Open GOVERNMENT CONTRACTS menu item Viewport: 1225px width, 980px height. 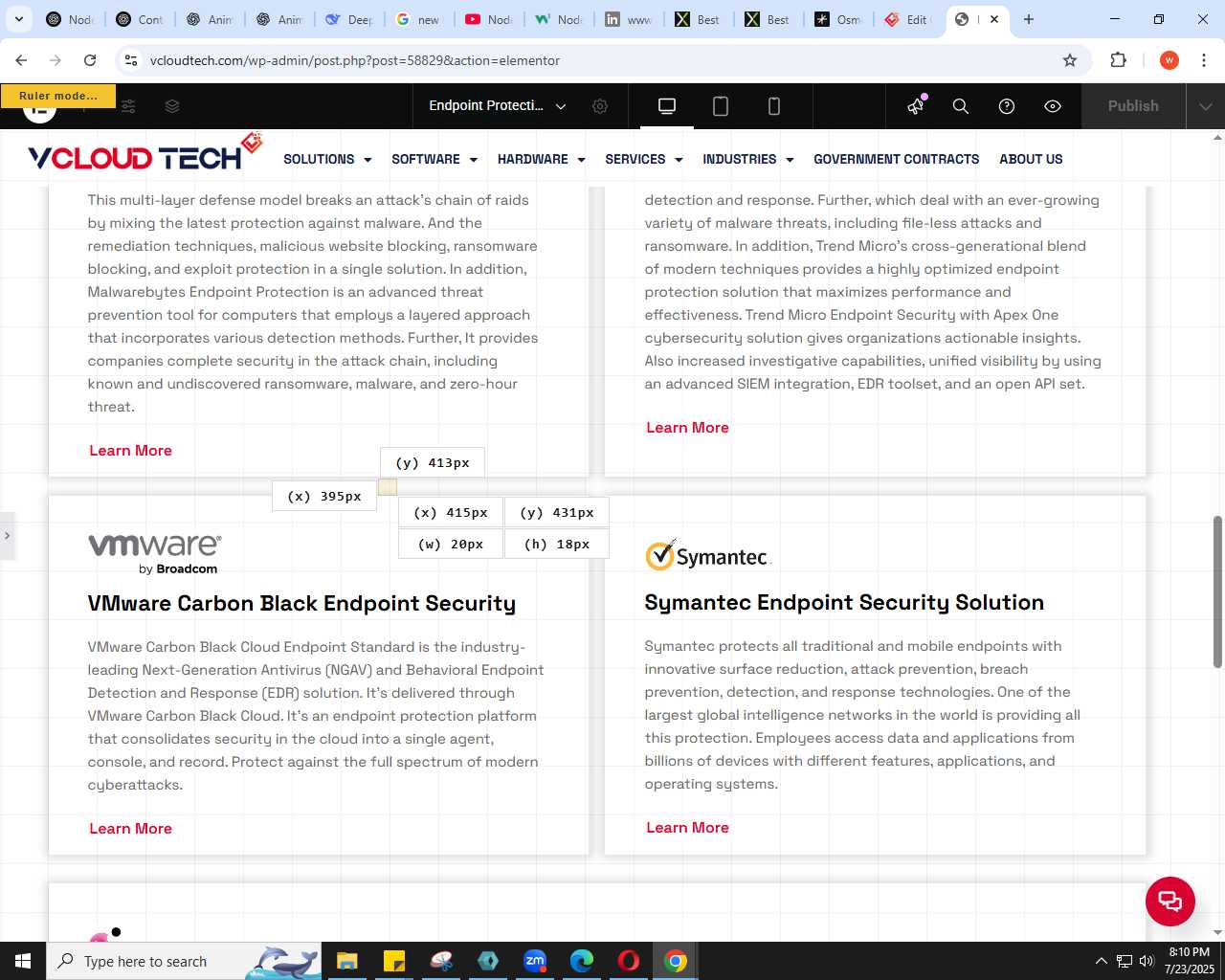click(897, 160)
